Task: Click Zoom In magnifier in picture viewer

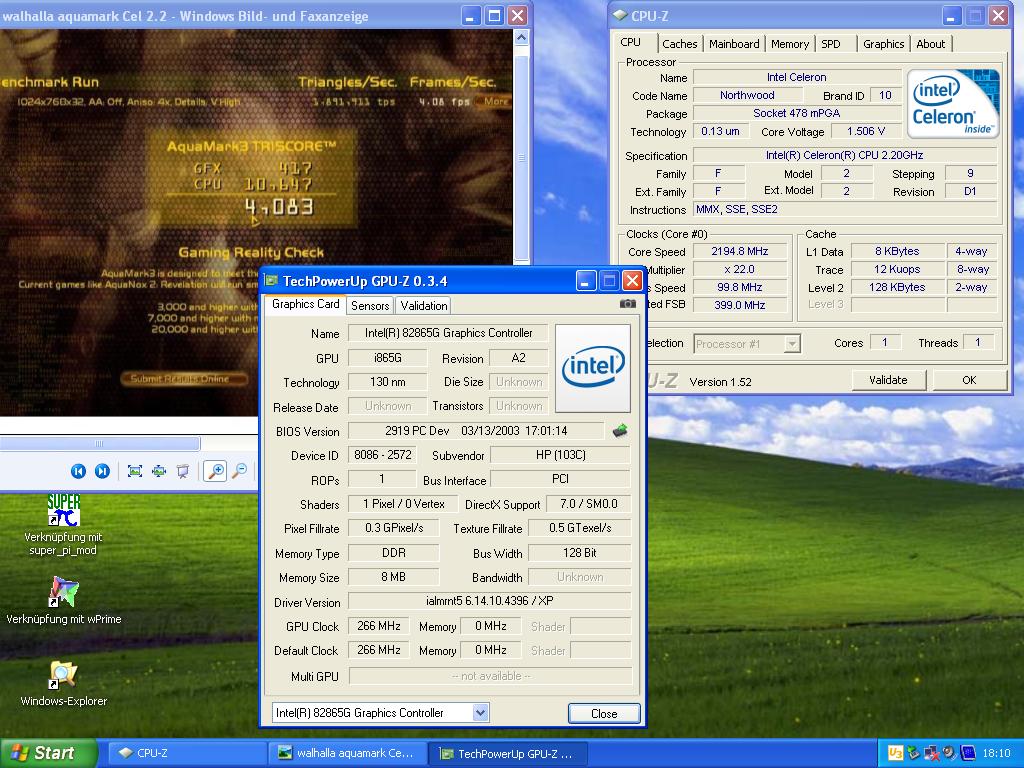Action: [x=216, y=471]
